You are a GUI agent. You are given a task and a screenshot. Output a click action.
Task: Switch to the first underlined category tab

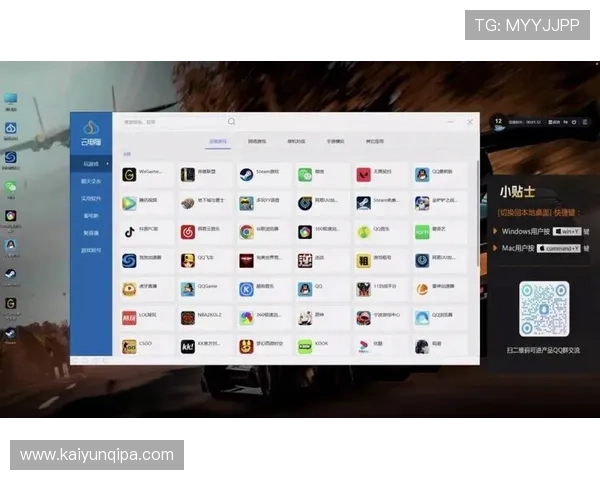pos(218,141)
